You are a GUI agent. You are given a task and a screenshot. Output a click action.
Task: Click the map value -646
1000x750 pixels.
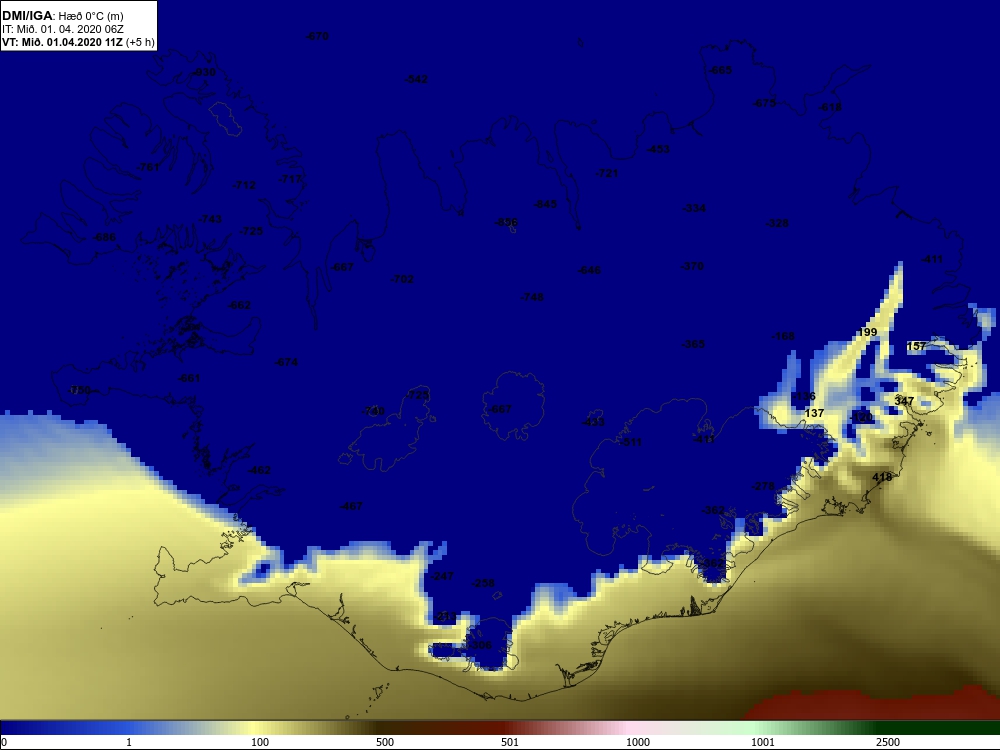point(589,270)
